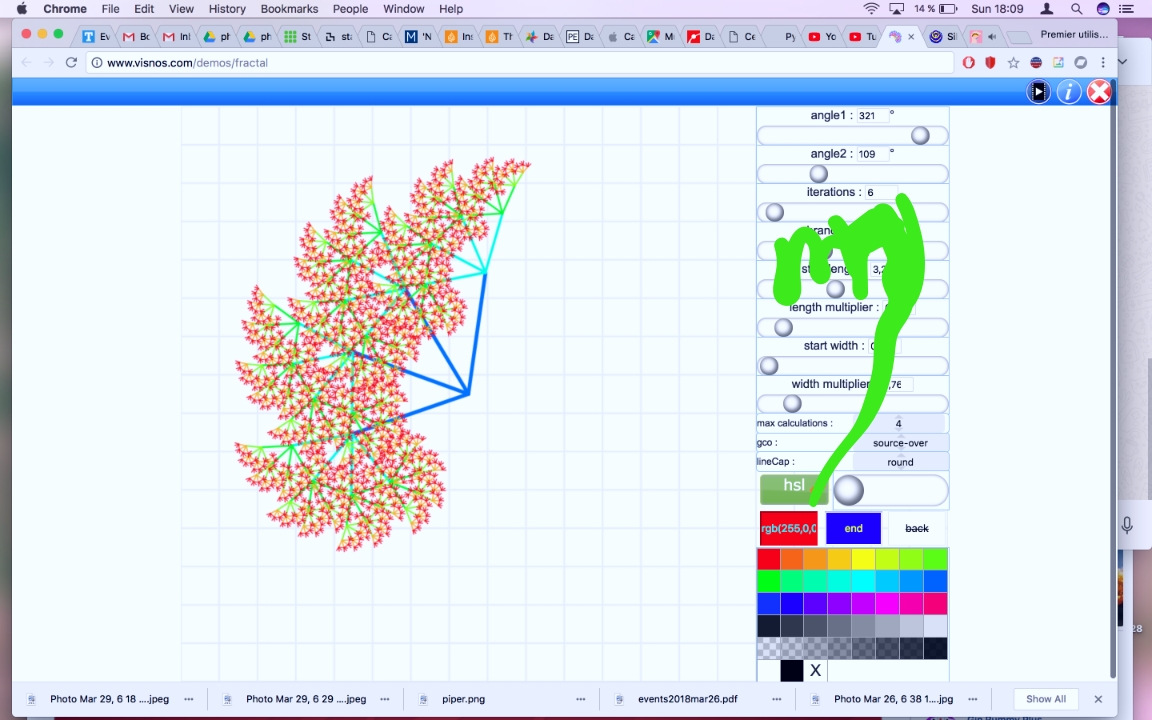Open options for the piper.png download

coord(580,699)
